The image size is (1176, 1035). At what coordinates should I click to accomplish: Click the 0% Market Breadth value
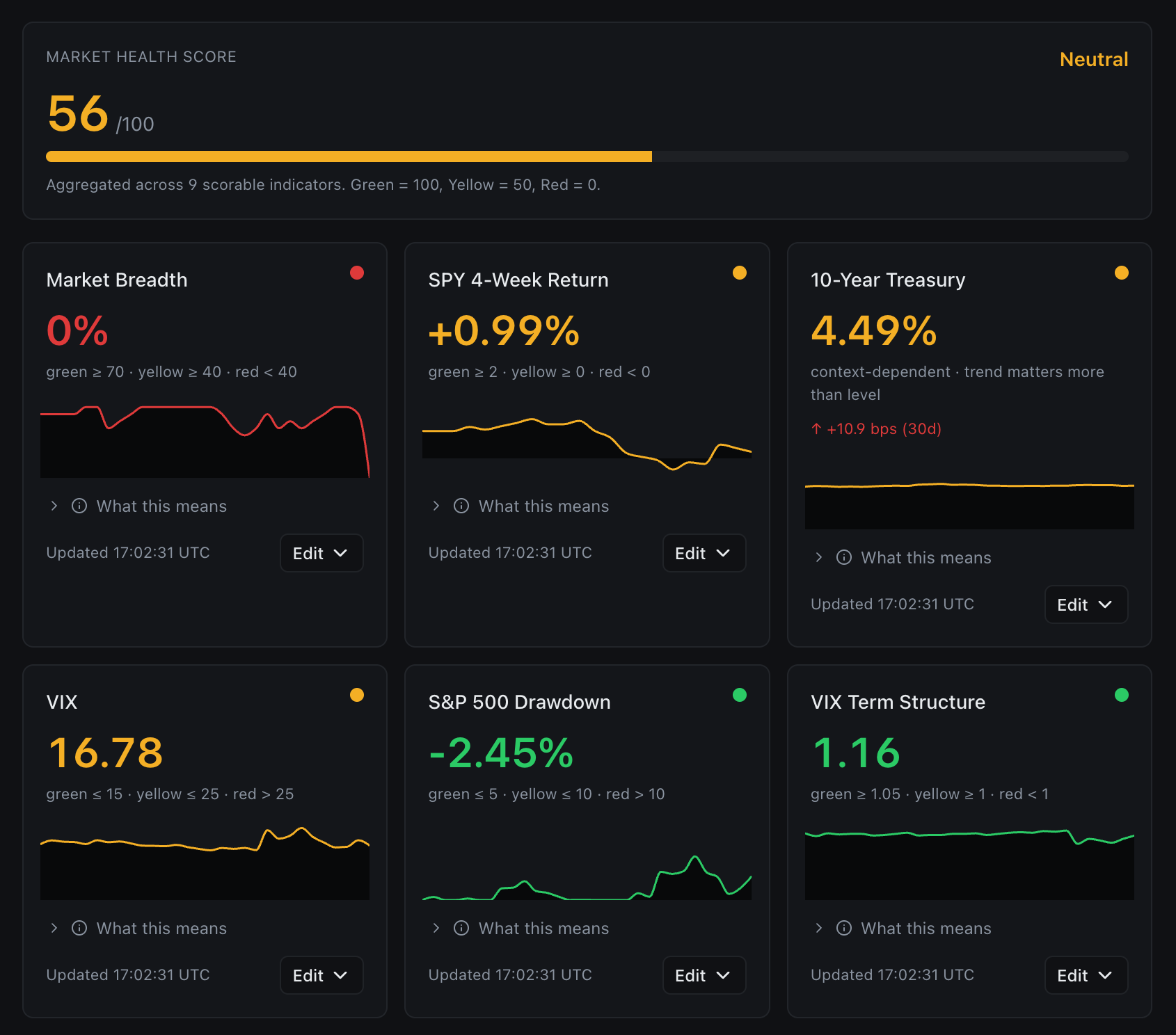pyautogui.click(x=77, y=330)
